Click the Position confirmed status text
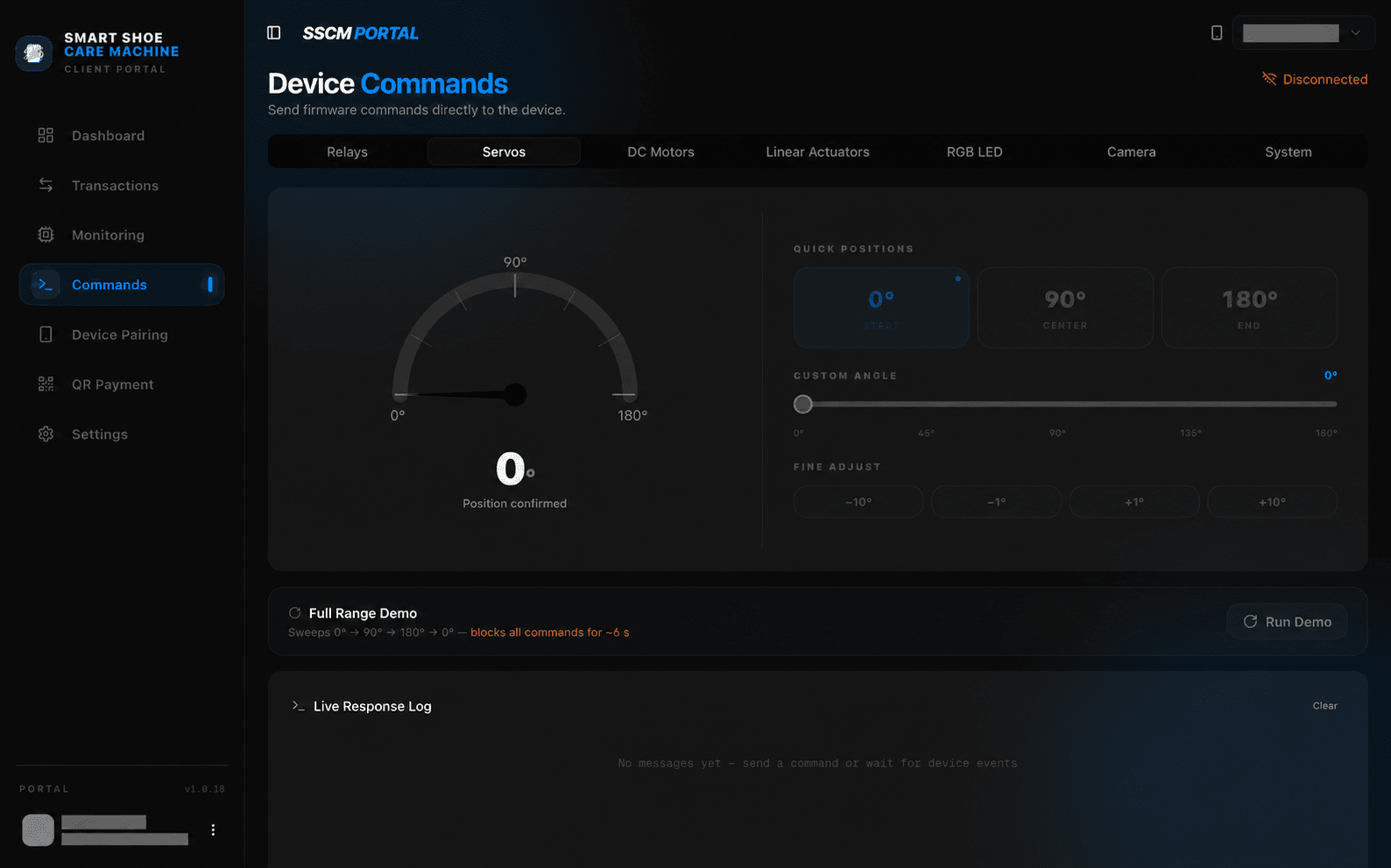Viewport: 1391px width, 868px height. click(514, 504)
